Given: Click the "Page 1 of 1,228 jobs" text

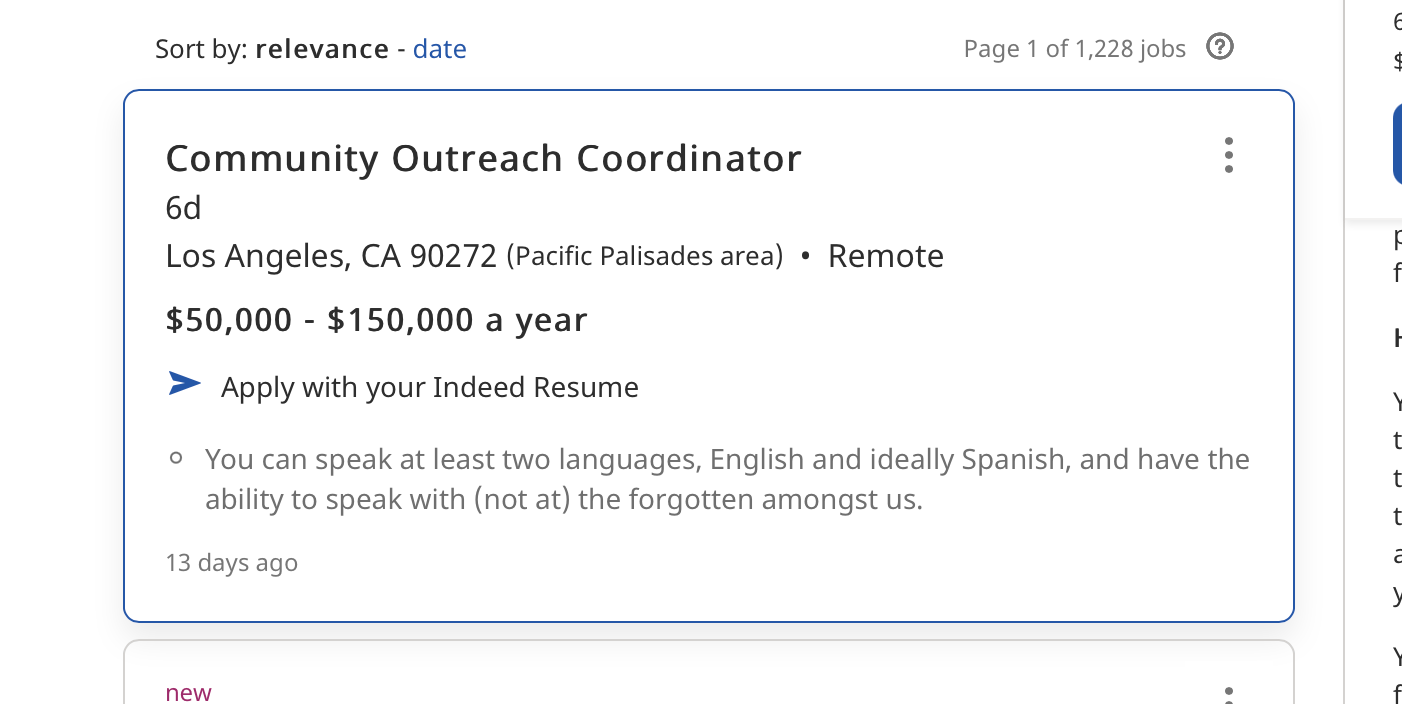Looking at the screenshot, I should tap(1074, 49).
